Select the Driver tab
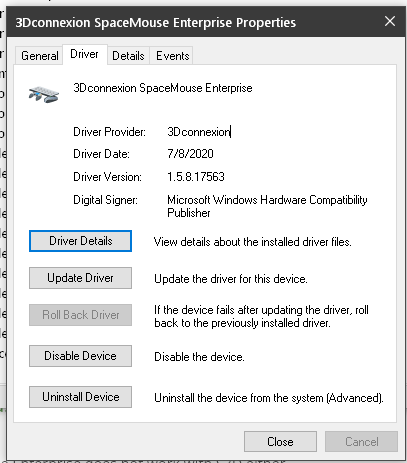The image size is (407, 463). click(x=85, y=54)
